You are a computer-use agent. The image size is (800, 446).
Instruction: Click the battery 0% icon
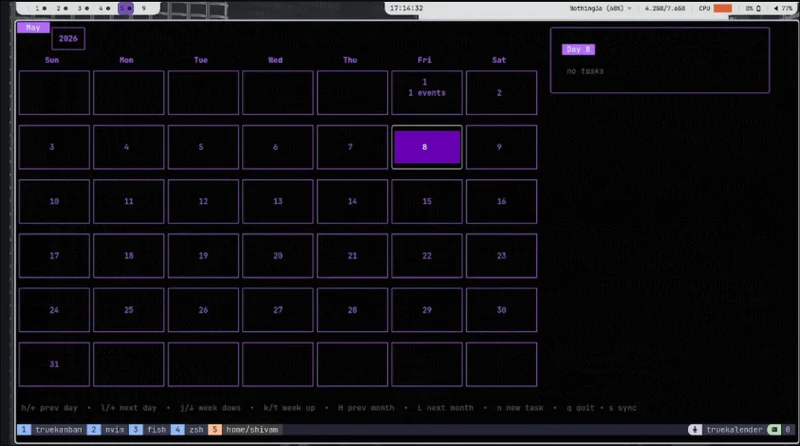click(753, 8)
